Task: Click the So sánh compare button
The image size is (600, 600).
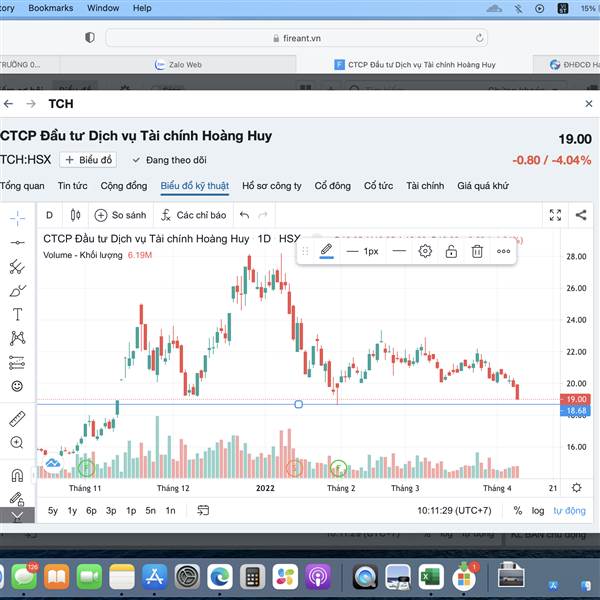Action: pos(121,215)
